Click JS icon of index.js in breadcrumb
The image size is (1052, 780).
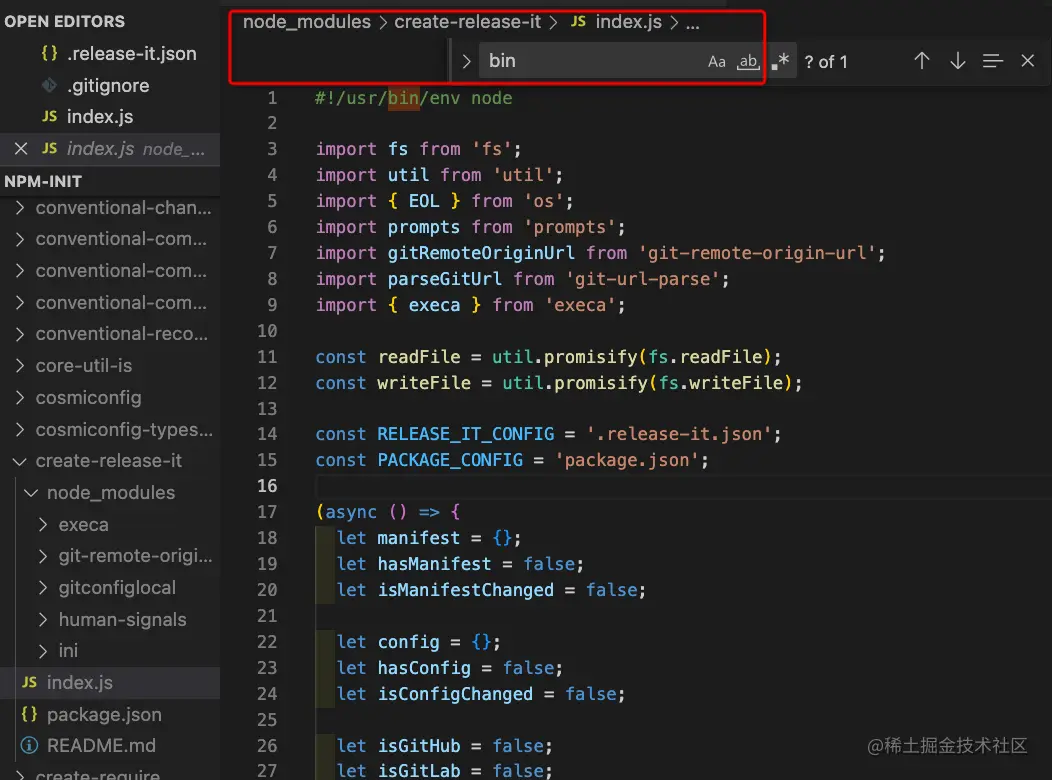578,22
